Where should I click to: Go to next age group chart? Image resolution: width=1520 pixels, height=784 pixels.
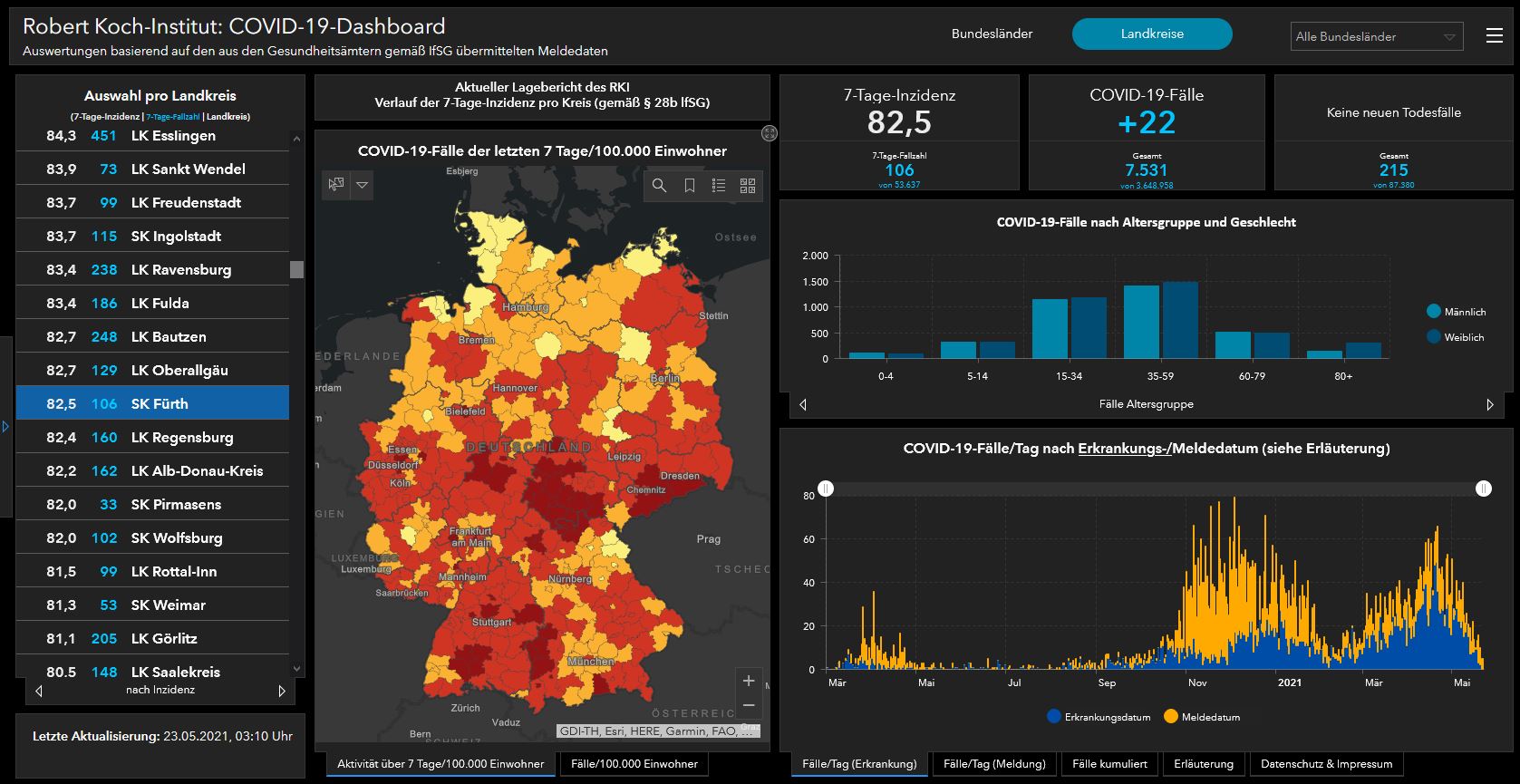pyautogui.click(x=1489, y=404)
